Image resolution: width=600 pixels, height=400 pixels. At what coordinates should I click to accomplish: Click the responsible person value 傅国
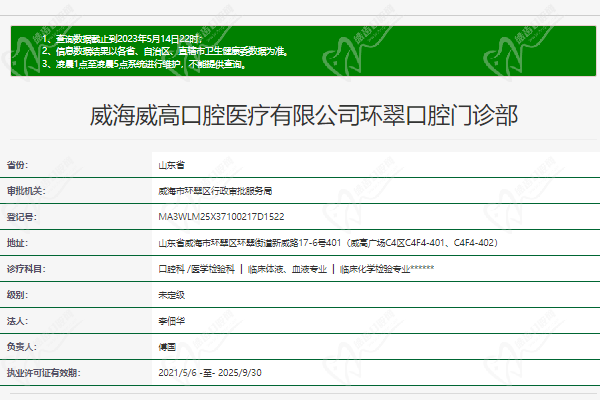click(167, 347)
